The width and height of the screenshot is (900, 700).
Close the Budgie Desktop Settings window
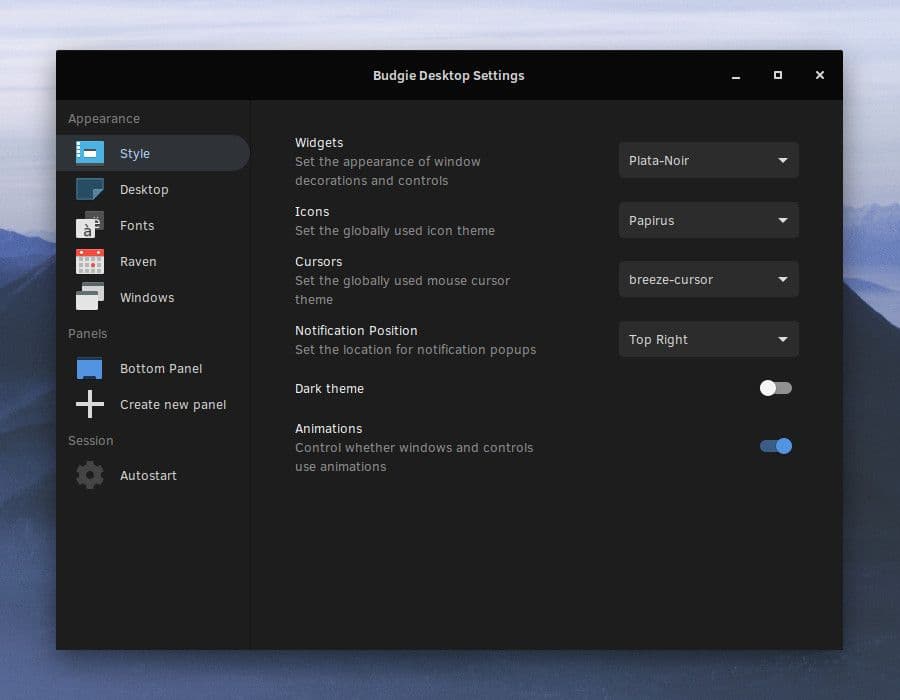[x=820, y=75]
